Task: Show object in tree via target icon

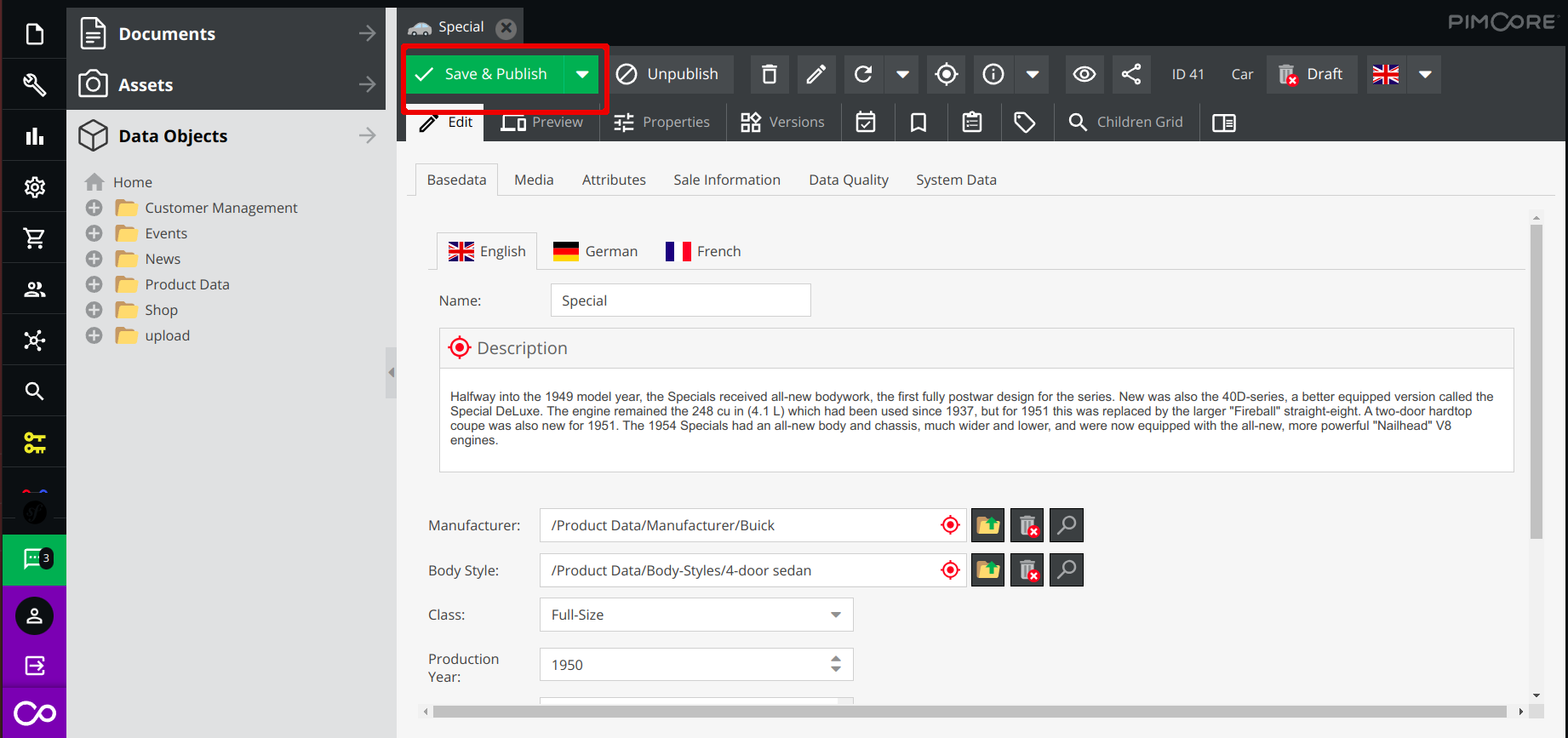Action: (947, 75)
